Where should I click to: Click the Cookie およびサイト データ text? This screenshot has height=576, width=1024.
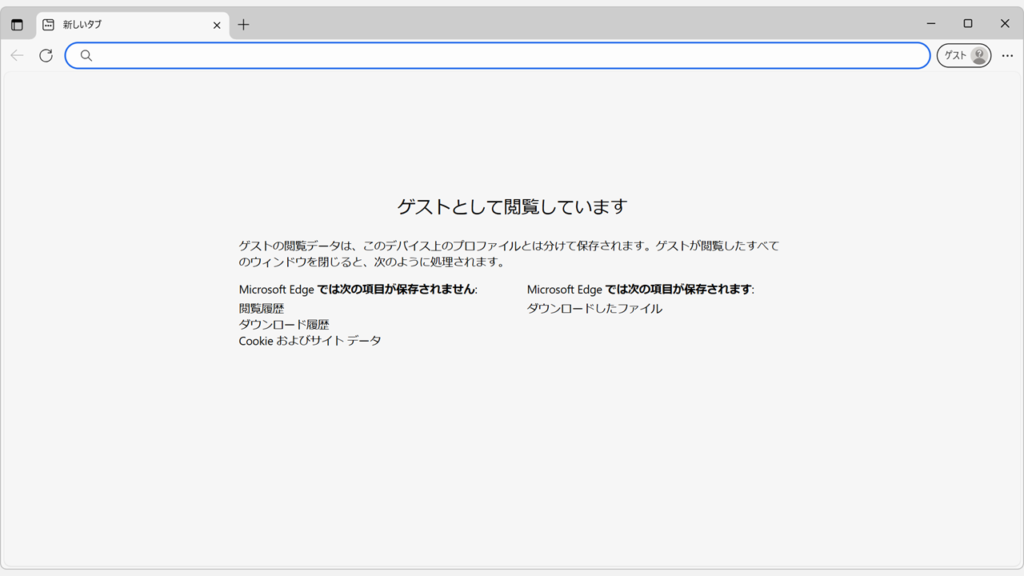pyautogui.click(x=308, y=340)
